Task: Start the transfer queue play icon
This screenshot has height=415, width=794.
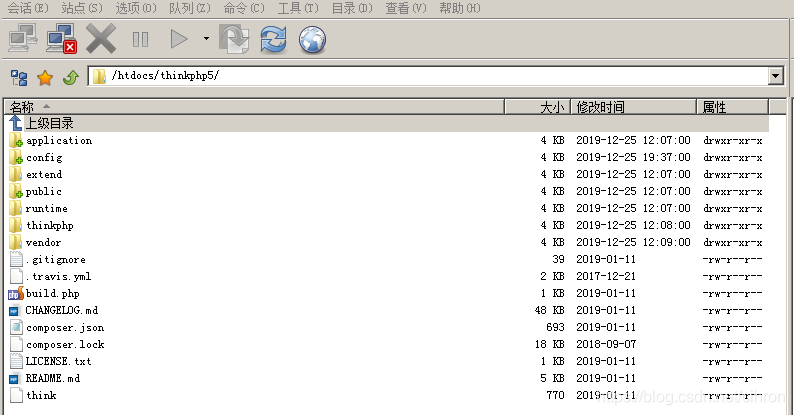Action: tap(179, 39)
